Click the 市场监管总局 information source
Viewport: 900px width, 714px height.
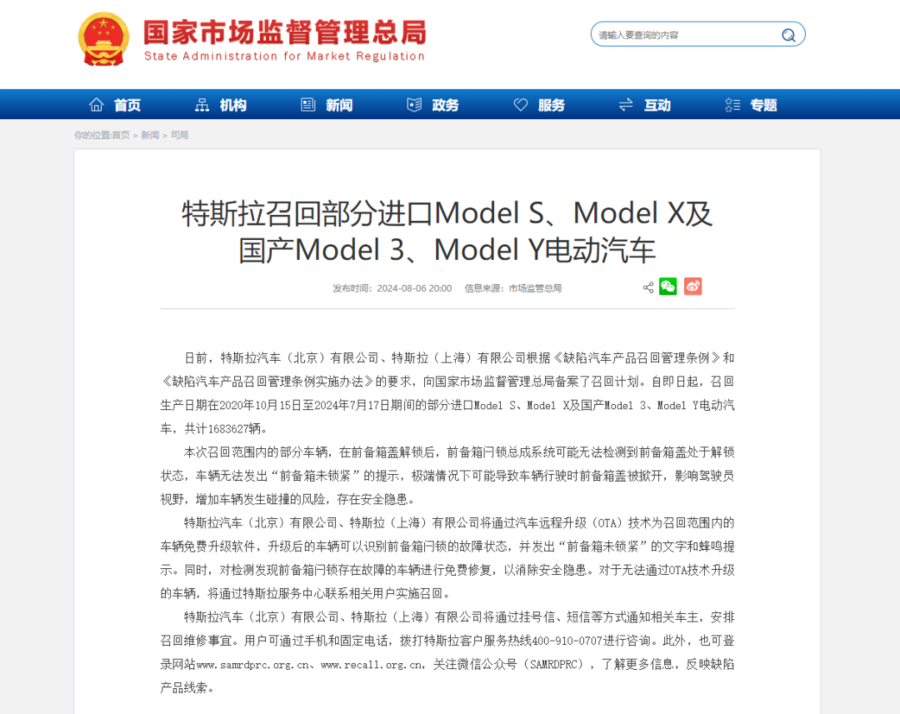[535, 288]
